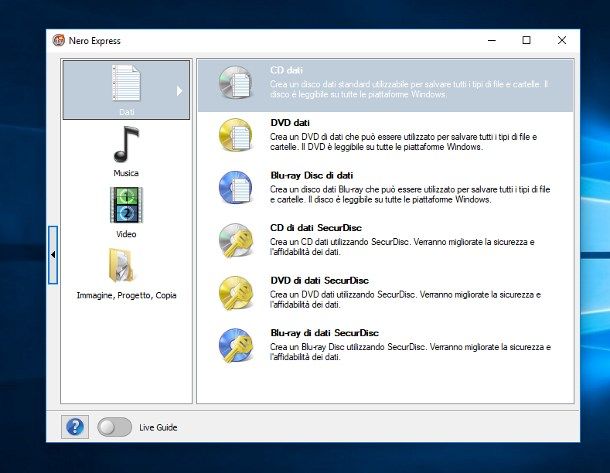Click the Musica label
Viewport: 610px width, 473px height.
coord(126,173)
